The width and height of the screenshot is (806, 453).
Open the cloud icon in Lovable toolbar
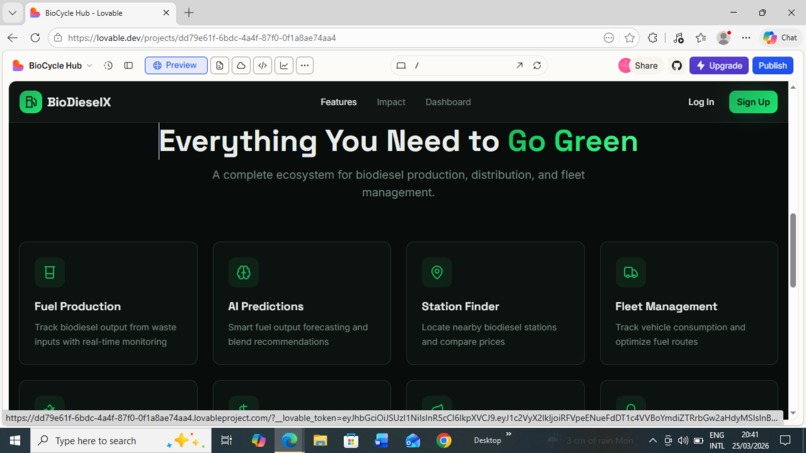(x=241, y=65)
